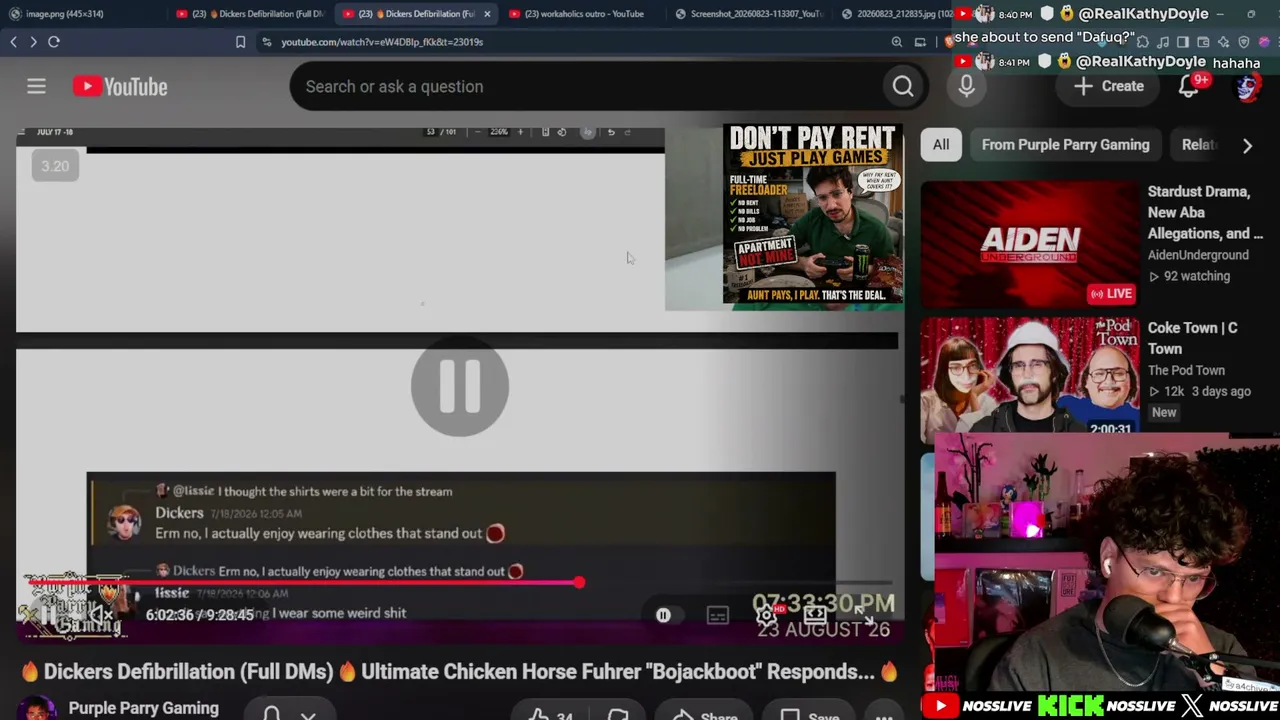The height and width of the screenshot is (720, 1280).
Task: Open the channel notification bell under the video
Action: (x=271, y=714)
